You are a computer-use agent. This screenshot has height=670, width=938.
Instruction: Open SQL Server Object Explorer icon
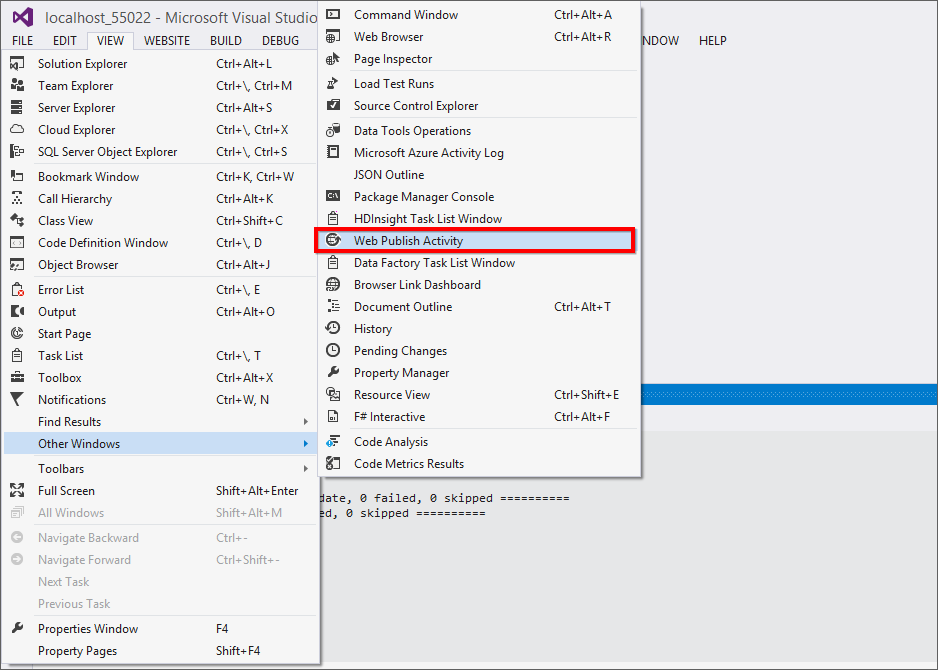point(14,151)
